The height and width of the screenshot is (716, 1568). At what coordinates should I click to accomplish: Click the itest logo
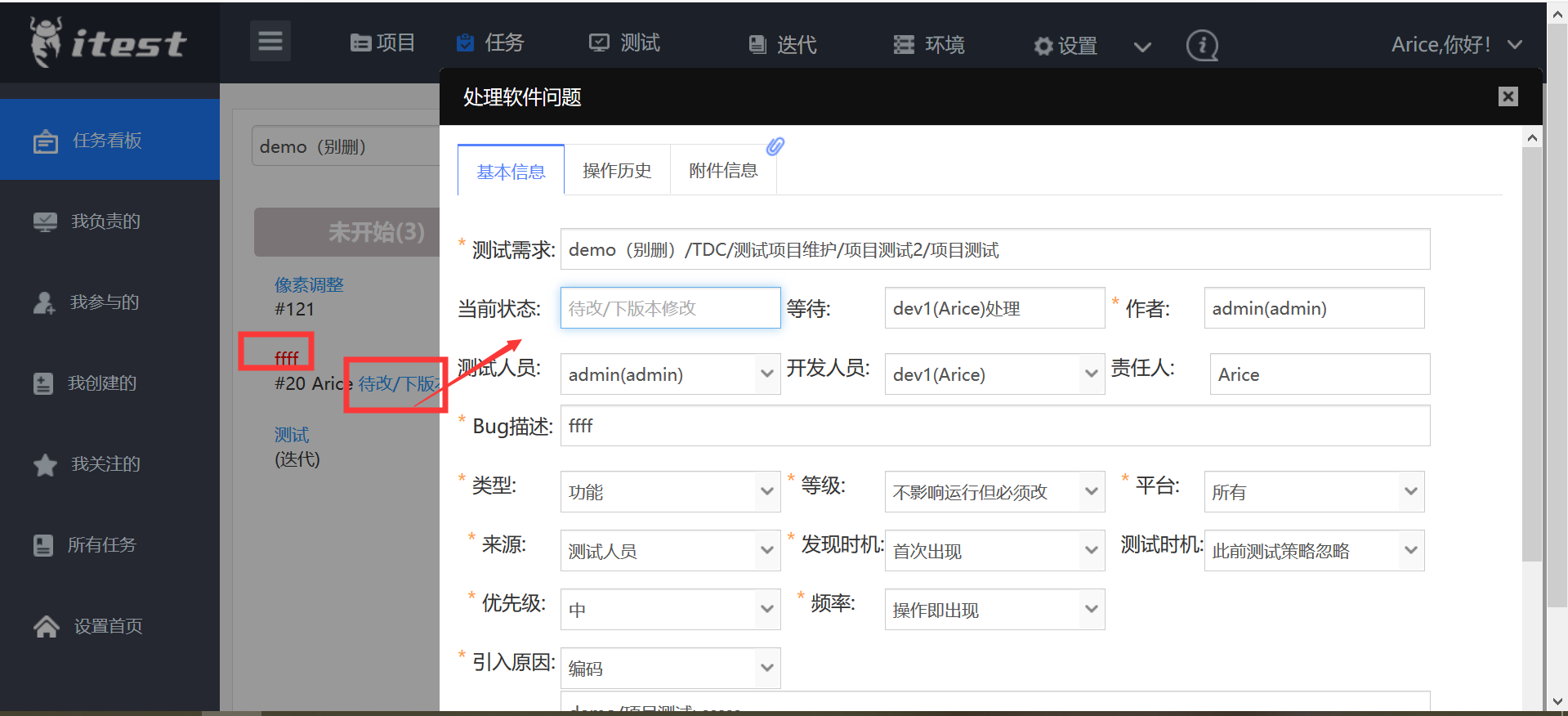pyautogui.click(x=109, y=42)
